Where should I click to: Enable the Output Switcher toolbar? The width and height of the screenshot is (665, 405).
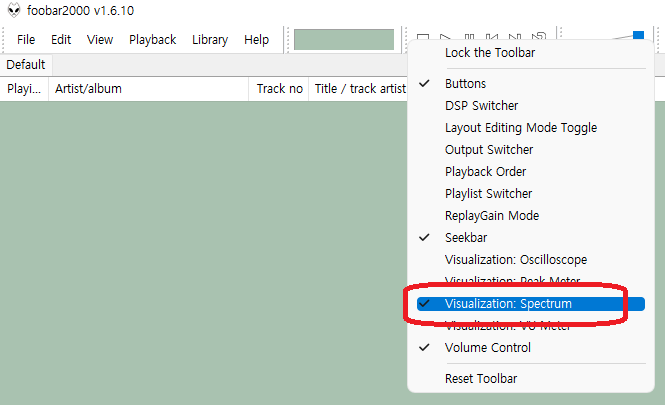531,150
